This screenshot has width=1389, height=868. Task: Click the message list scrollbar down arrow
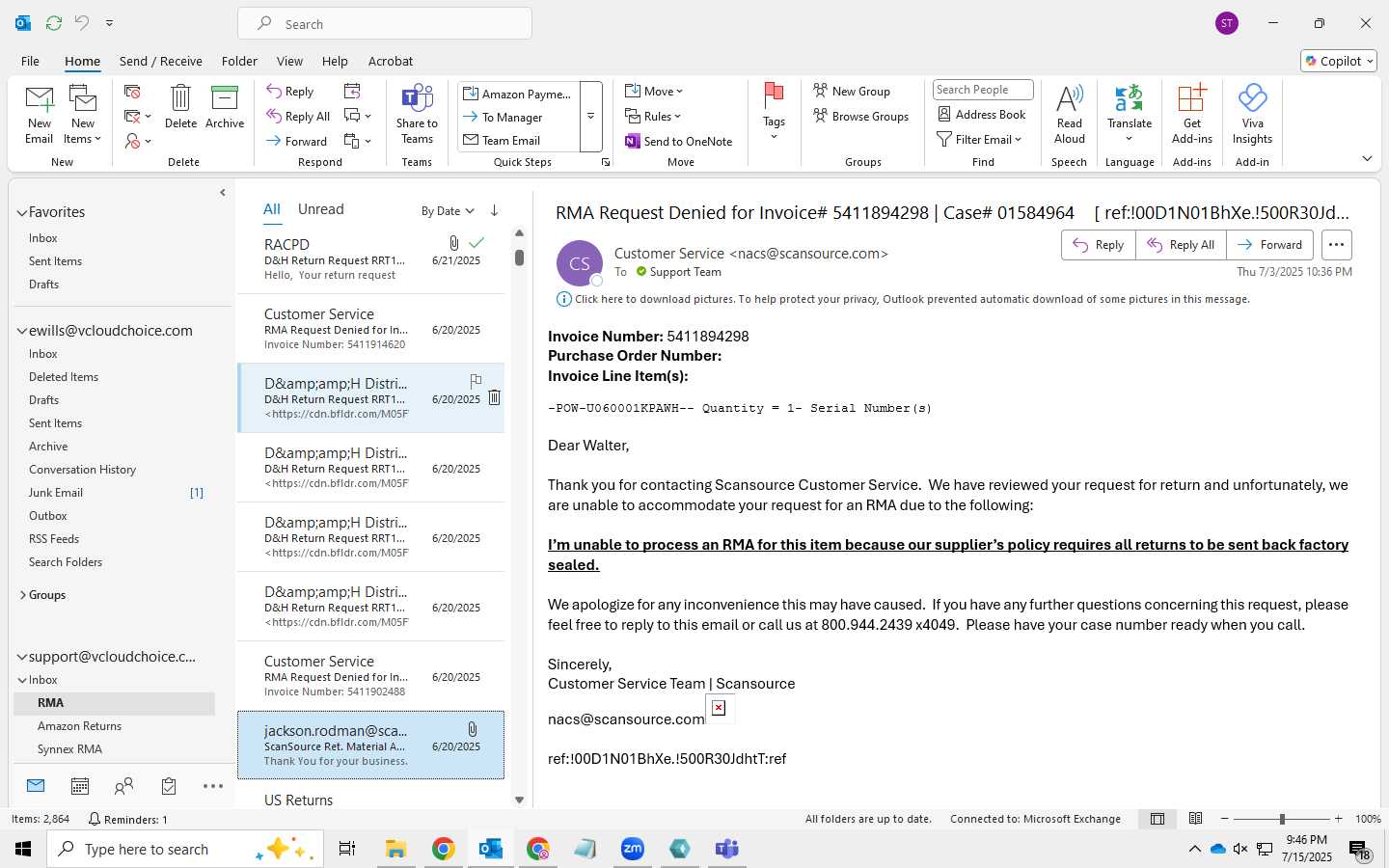coord(519,800)
